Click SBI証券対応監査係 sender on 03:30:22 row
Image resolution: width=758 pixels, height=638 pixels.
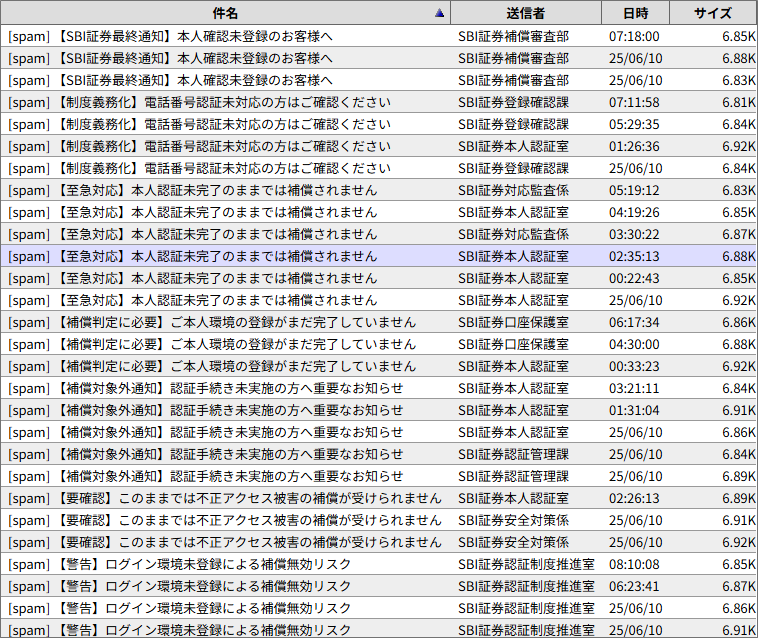click(513, 234)
